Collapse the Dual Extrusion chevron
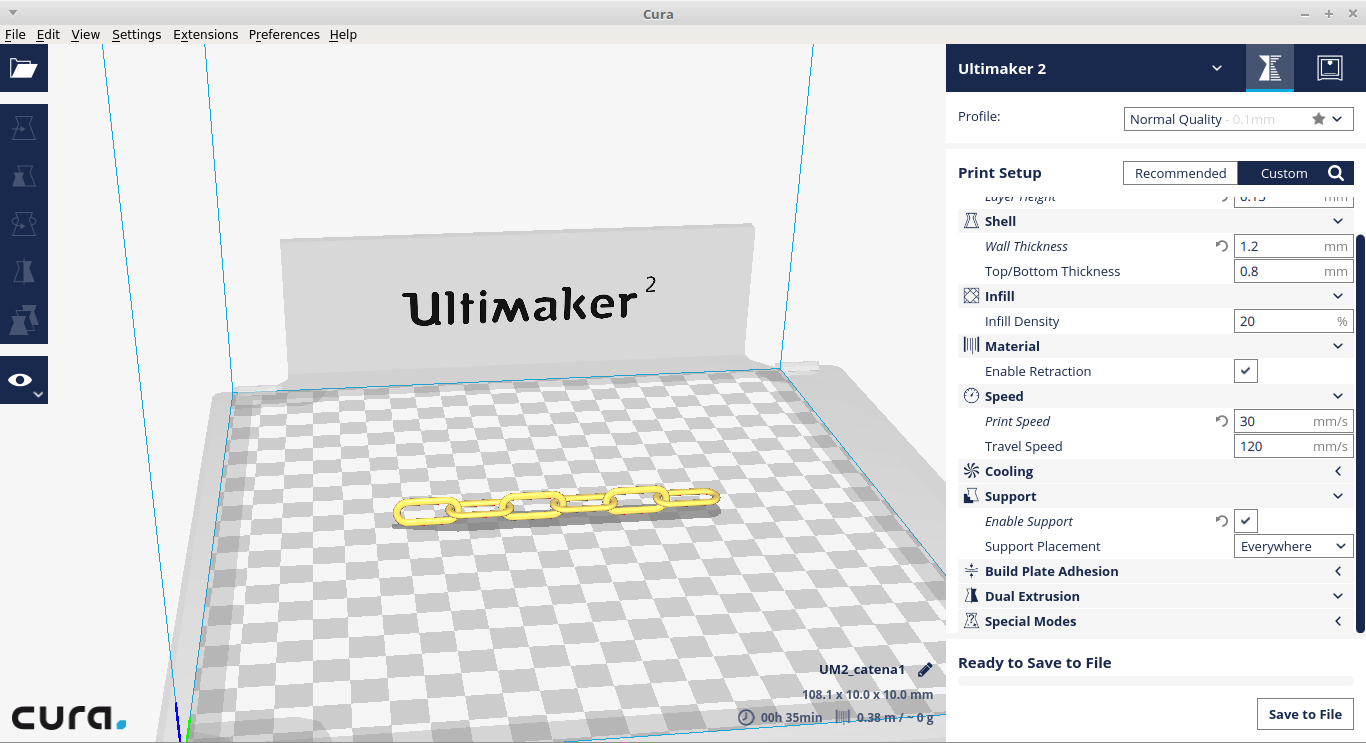The height and width of the screenshot is (743, 1366). [1338, 596]
